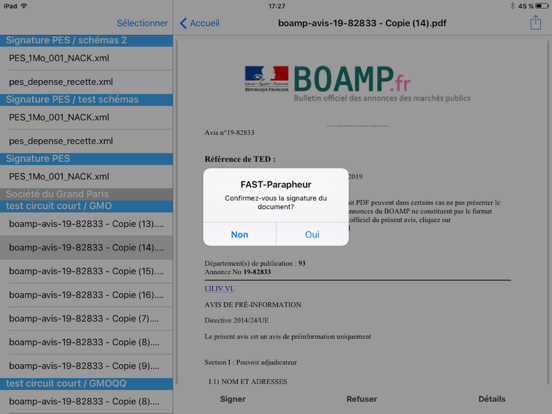Open boamp-avis-19-82833 - Copie (9) file
The height and width of the screenshot is (414, 552).
(86, 366)
